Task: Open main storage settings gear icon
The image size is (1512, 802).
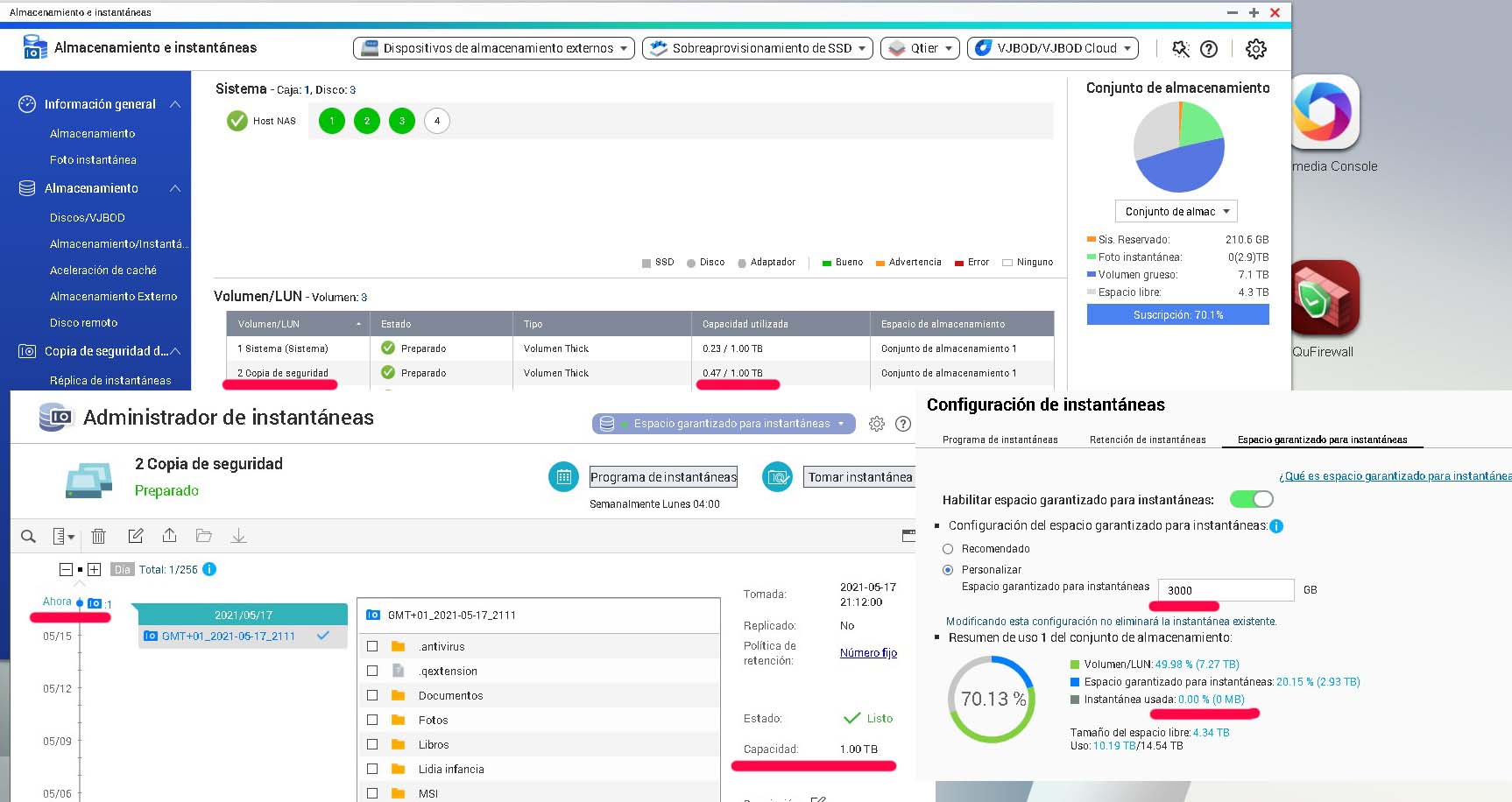Action: click(1255, 49)
